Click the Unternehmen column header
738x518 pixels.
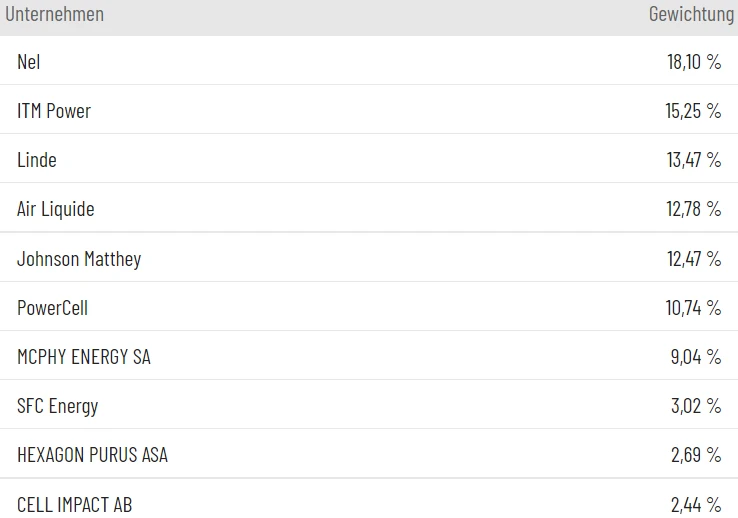(x=55, y=14)
